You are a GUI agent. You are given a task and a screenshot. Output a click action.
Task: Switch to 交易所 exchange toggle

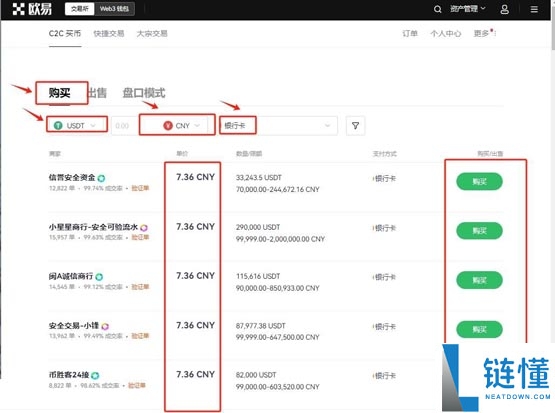coord(80,9)
